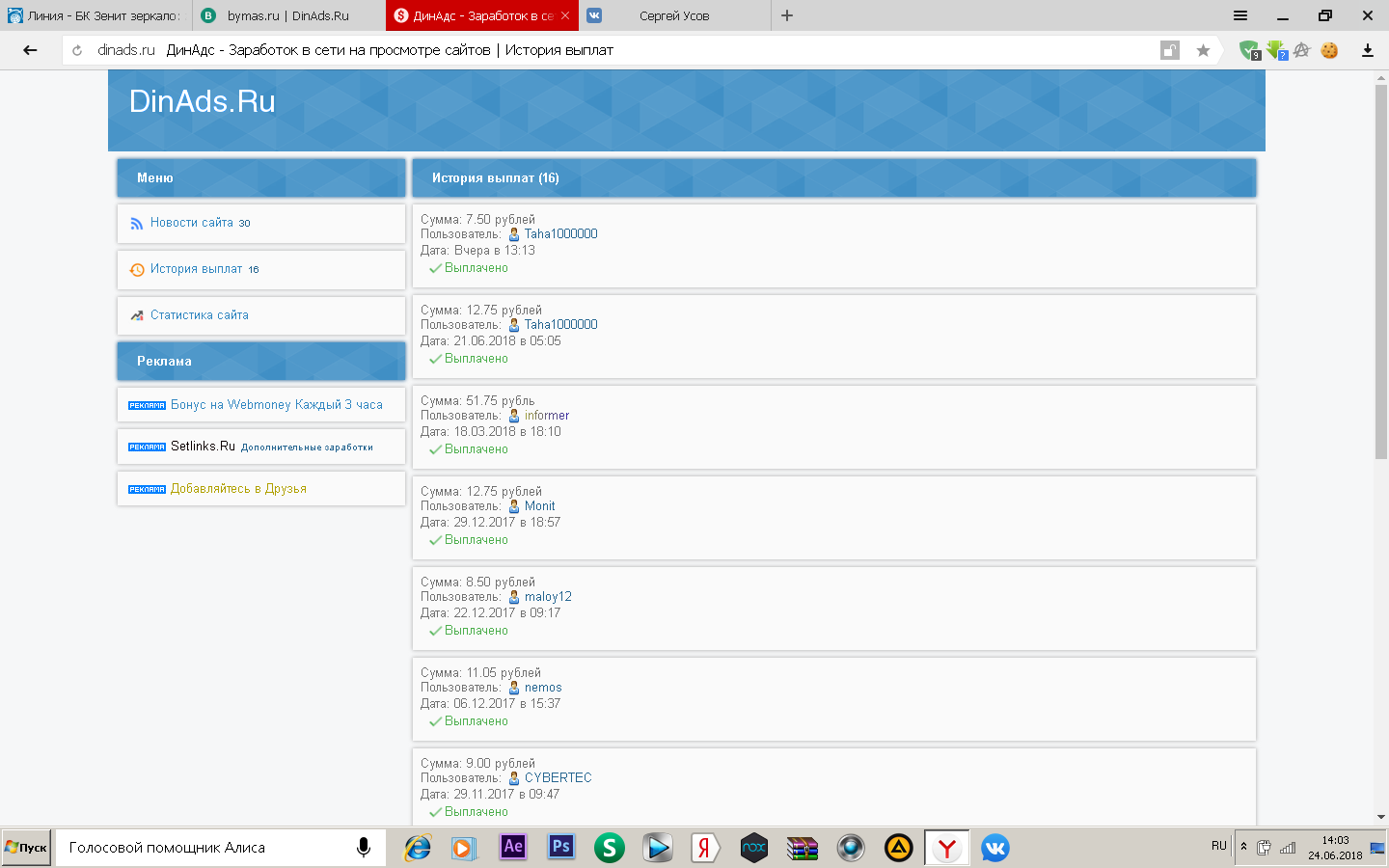Click the Setlinks.Ru advertisement link

pyautogui.click(x=203, y=447)
